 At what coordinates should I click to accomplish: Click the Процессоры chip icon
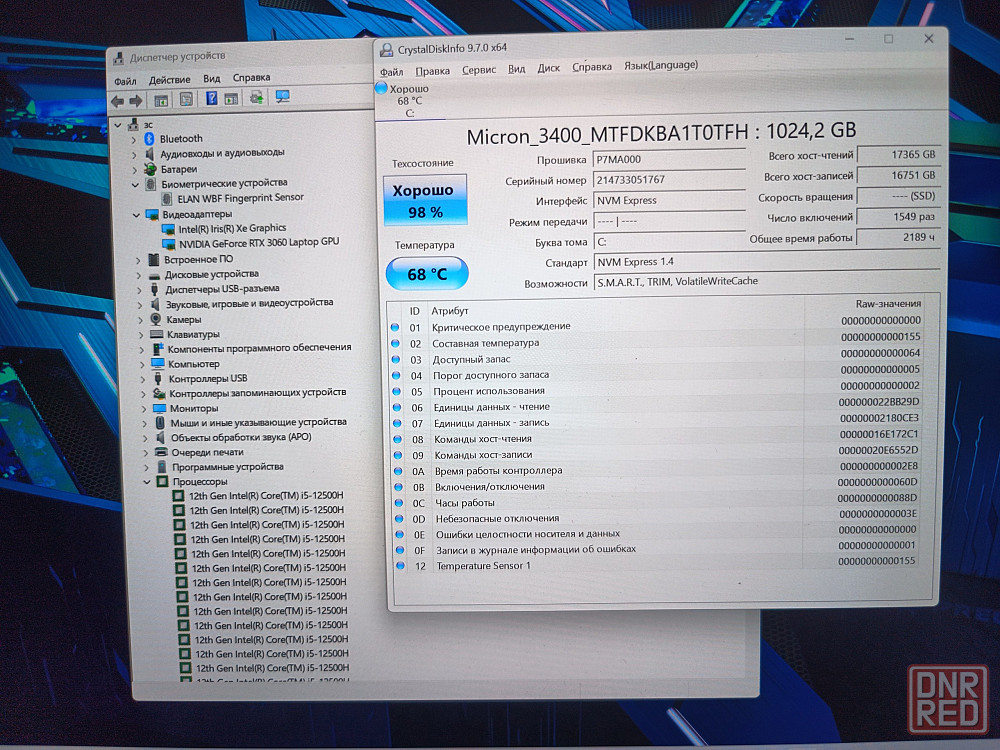[x=163, y=481]
